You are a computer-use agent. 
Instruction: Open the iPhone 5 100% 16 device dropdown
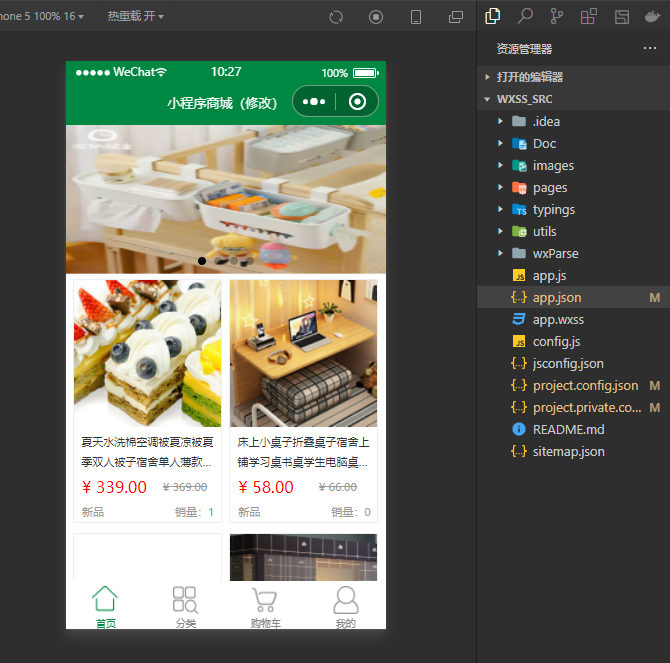42,16
